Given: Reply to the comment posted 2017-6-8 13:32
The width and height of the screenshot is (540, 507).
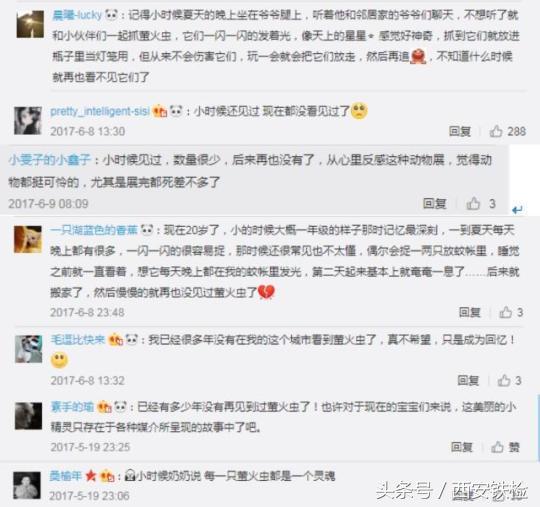Looking at the screenshot, I should point(468,381).
